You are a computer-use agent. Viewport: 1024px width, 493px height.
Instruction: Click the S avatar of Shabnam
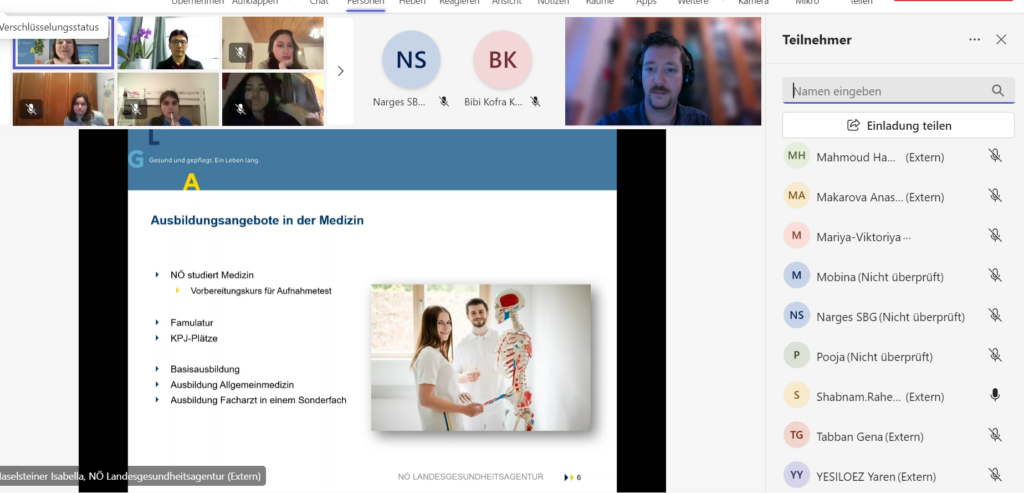[797, 395]
